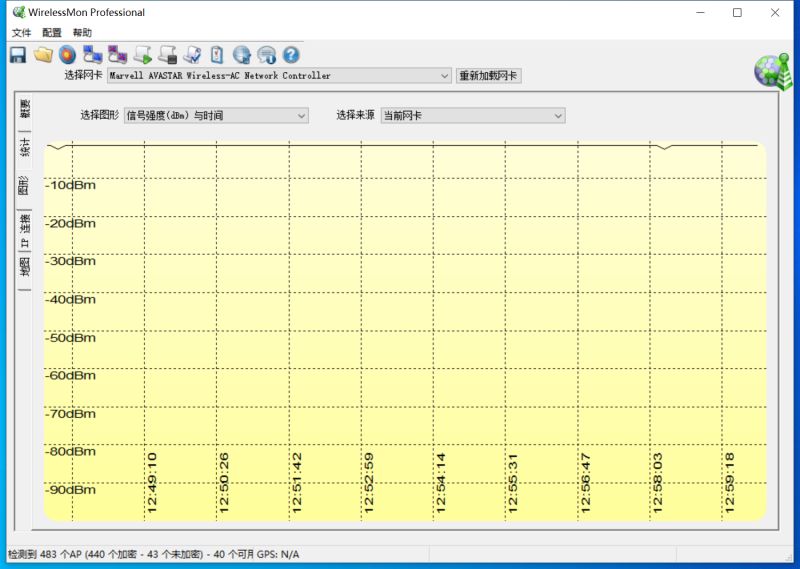800x569 pixels.
Task: Maximize the WirelessMon window
Action: coord(737,12)
